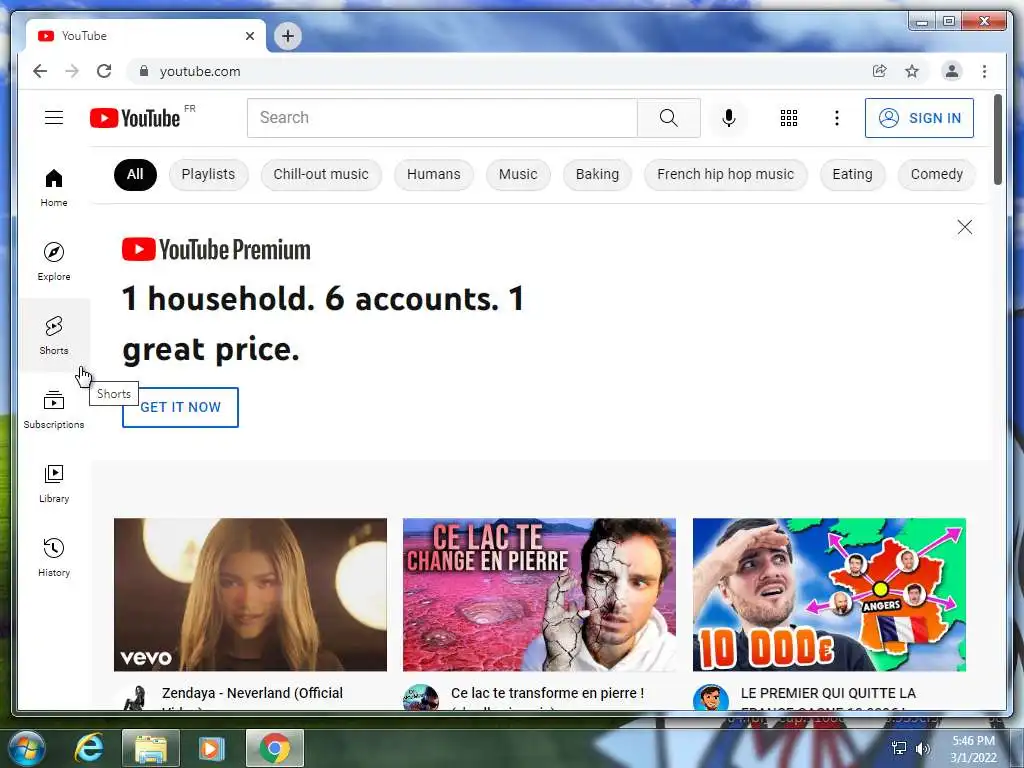Image resolution: width=1024 pixels, height=768 pixels.
Task: Open File Explorer from taskbar
Action: tap(151, 748)
